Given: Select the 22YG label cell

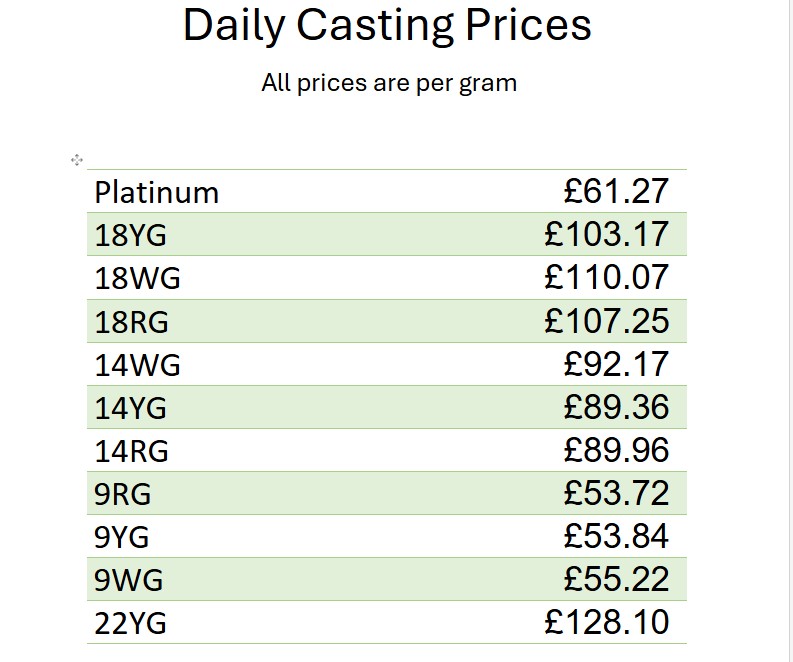Looking at the screenshot, I should [x=131, y=624].
